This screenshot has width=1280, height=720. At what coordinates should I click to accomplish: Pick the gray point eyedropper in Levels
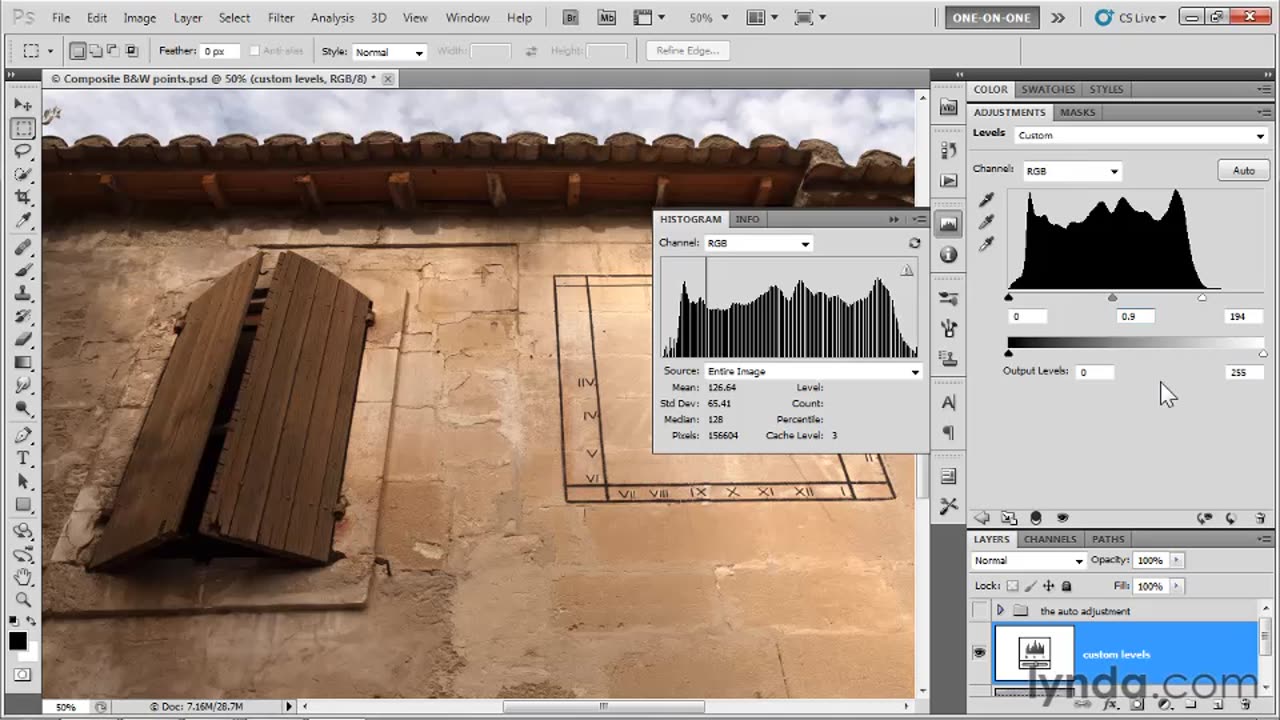coord(986,222)
